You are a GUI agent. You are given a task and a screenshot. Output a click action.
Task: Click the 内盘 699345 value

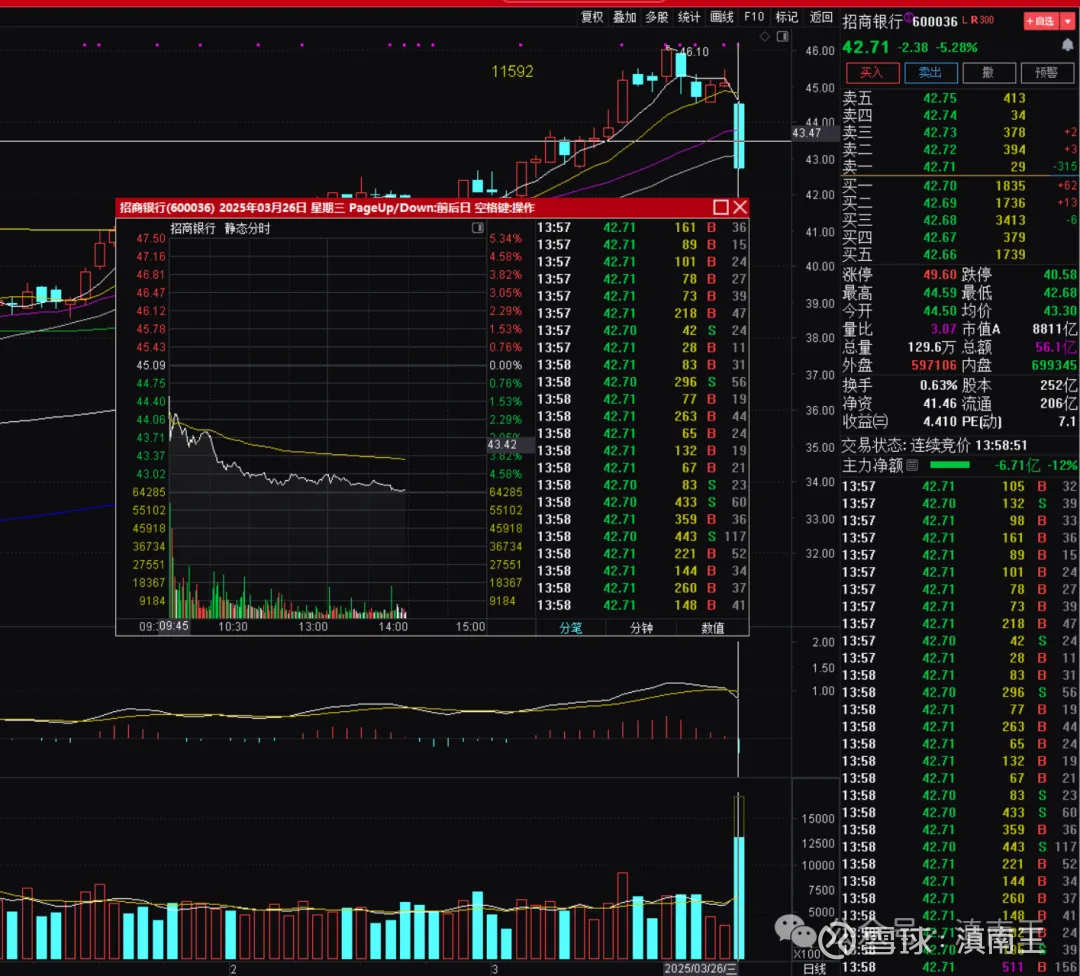coord(1054,366)
